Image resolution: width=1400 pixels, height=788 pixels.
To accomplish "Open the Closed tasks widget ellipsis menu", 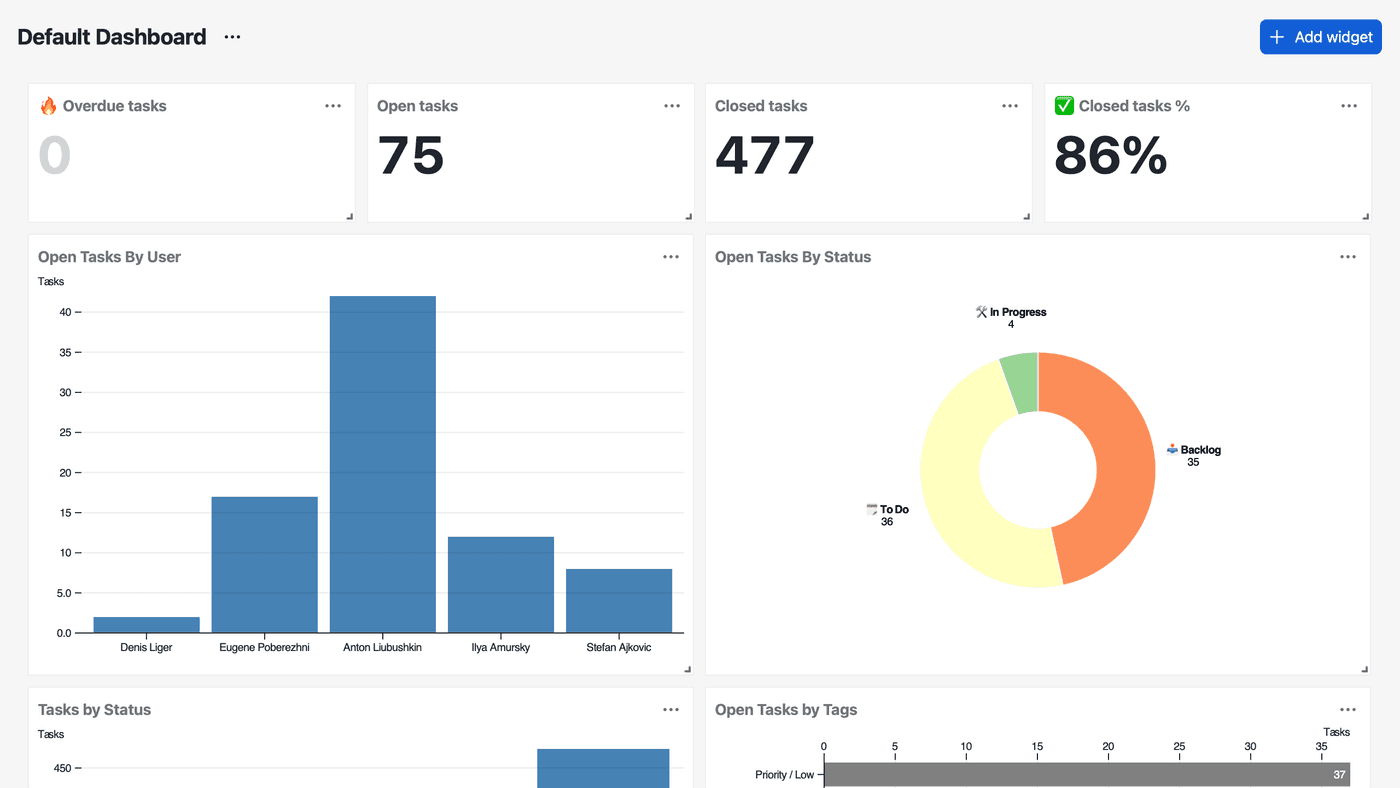I will point(1009,104).
